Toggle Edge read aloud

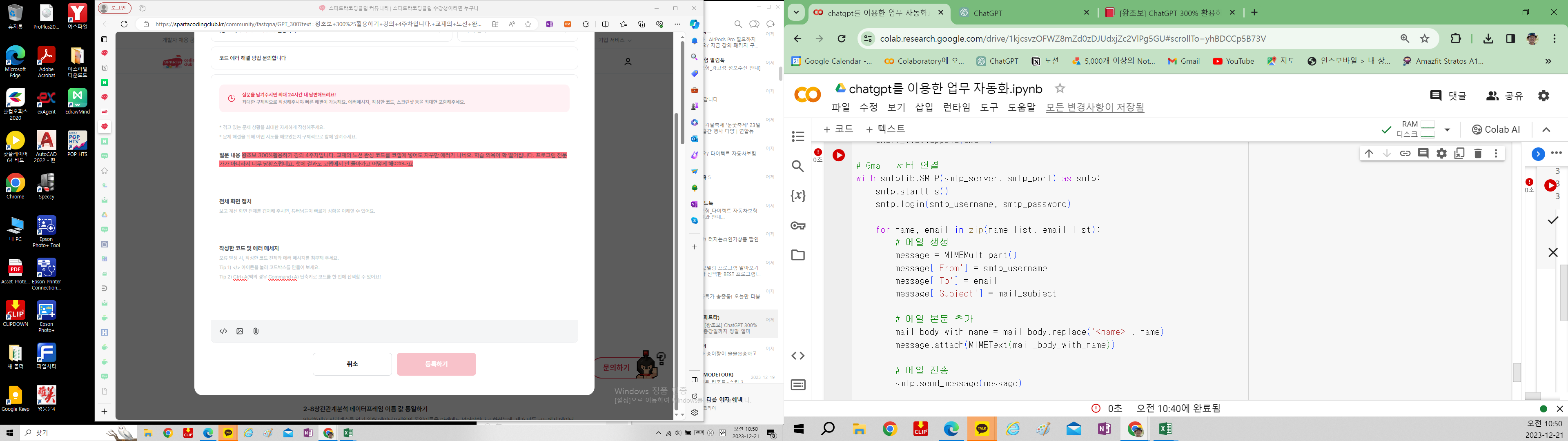click(x=511, y=24)
